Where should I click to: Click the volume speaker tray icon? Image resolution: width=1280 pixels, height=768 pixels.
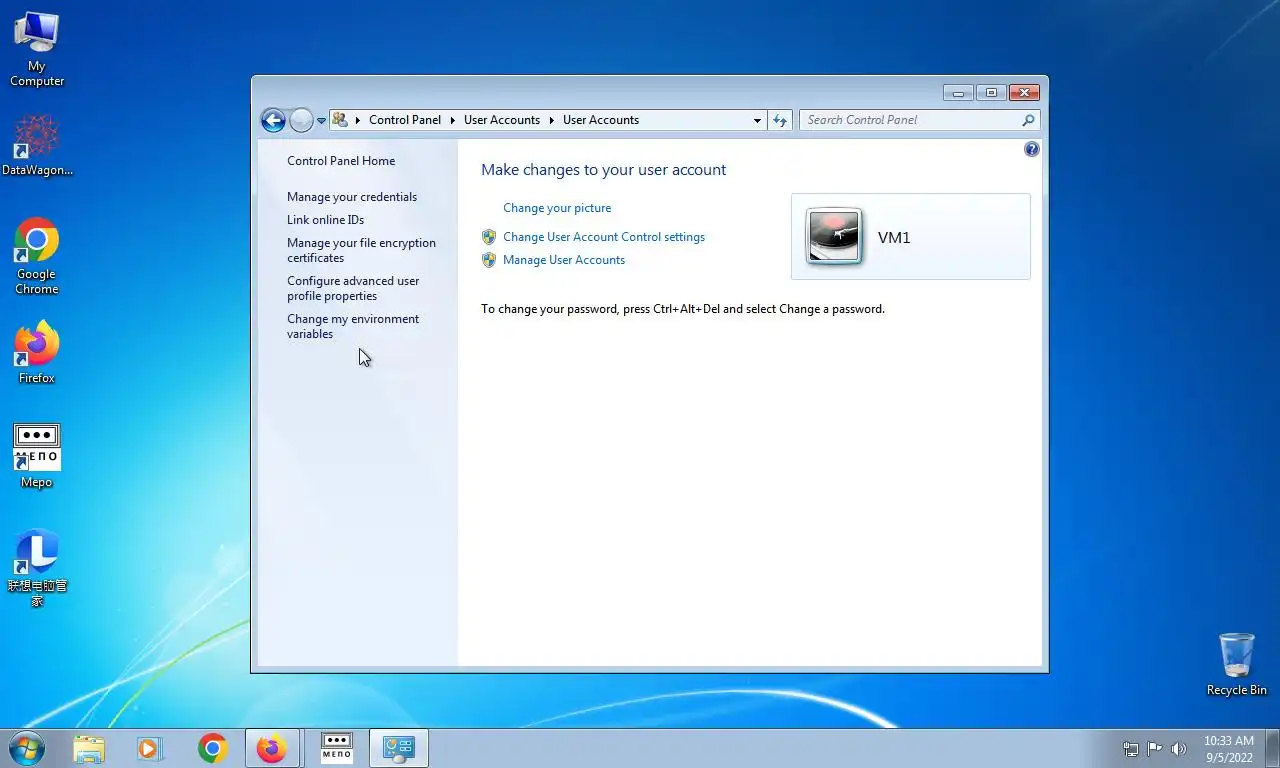click(1179, 749)
